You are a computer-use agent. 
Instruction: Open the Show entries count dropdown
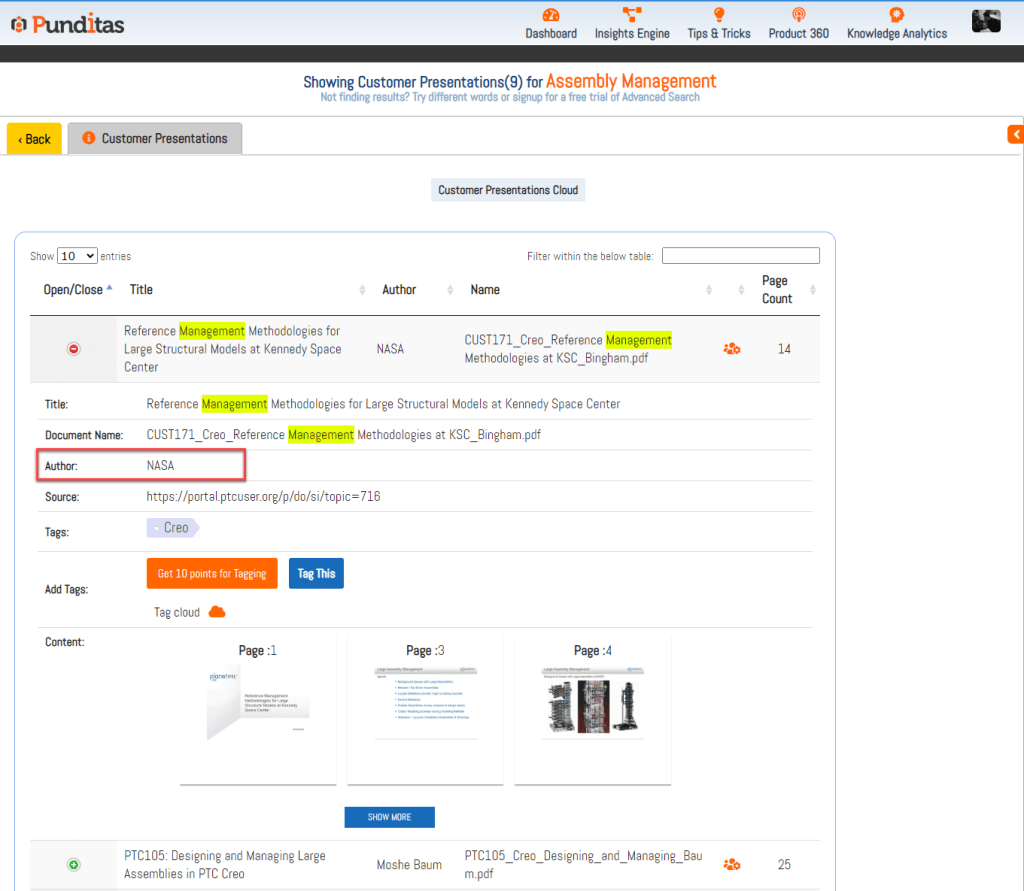77,256
